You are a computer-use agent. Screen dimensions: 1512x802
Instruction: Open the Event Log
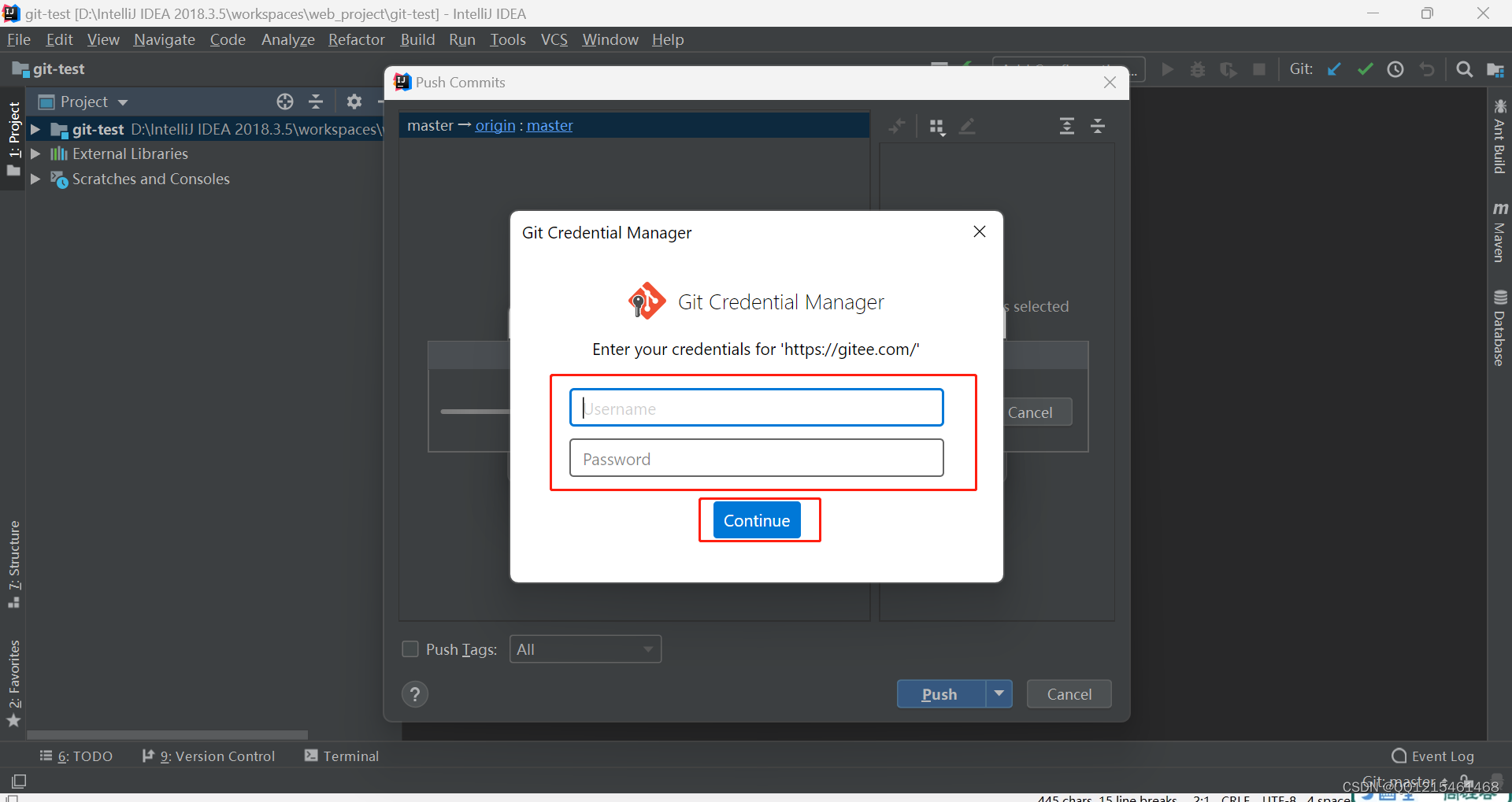click(1432, 756)
